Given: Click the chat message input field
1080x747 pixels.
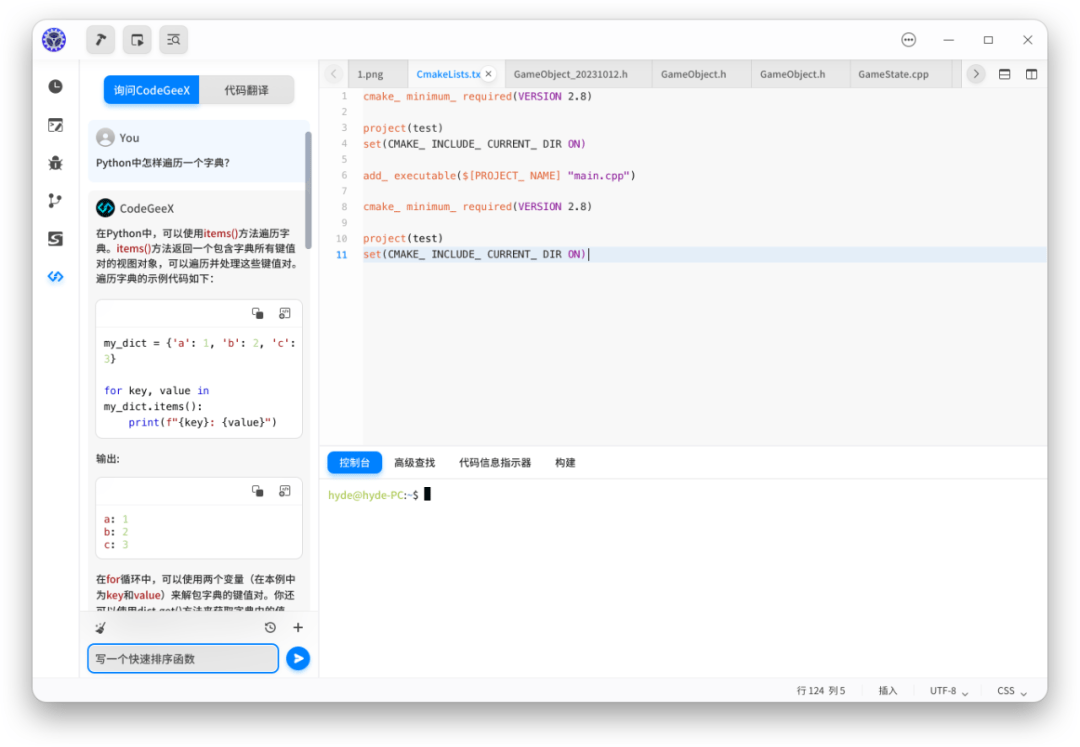Looking at the screenshot, I should 183,658.
